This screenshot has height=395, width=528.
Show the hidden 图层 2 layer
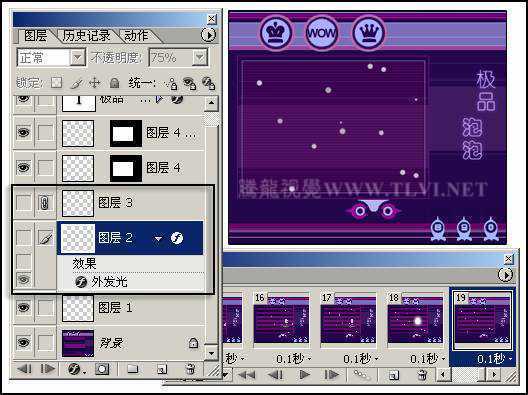[x=24, y=238]
